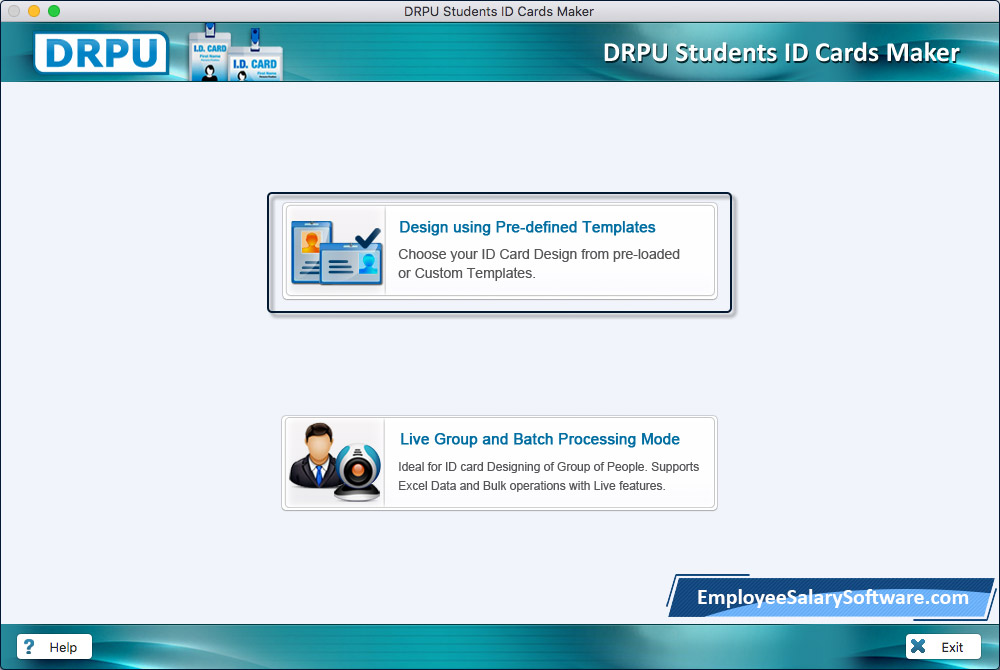1000x670 pixels.
Task: Click the Help button
Action: click(x=54, y=646)
